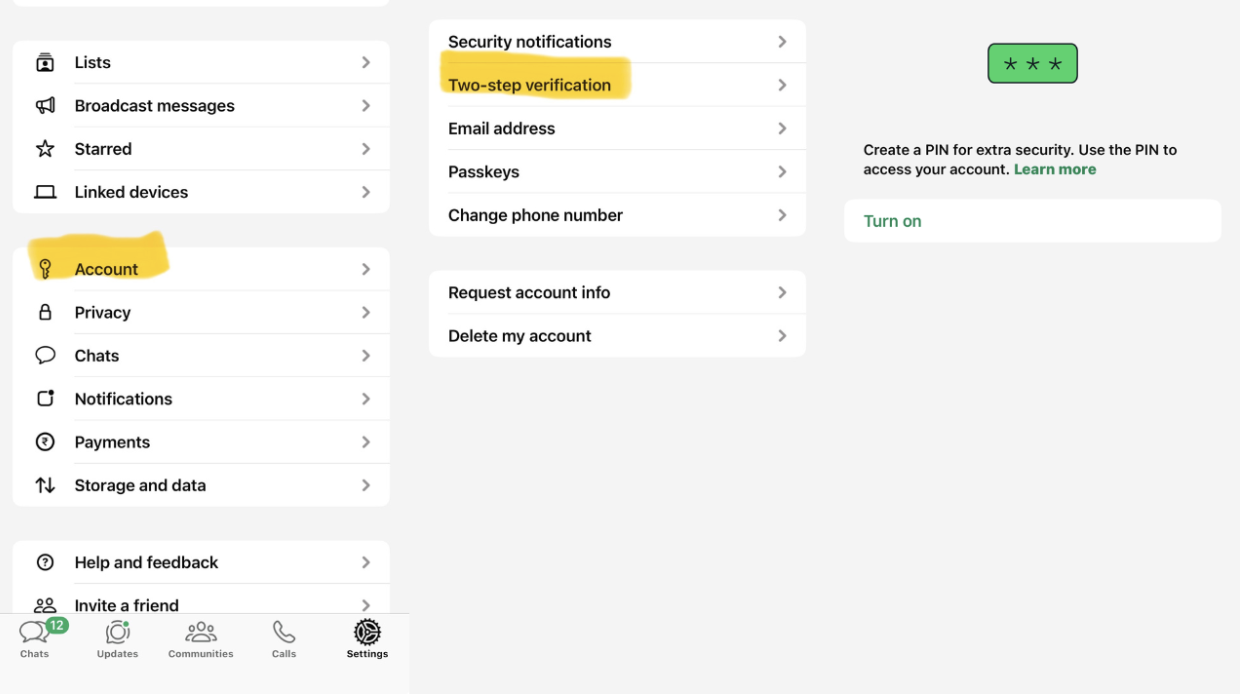The image size is (1240, 694).
Task: Switch to the Updates tab
Action: 117,639
